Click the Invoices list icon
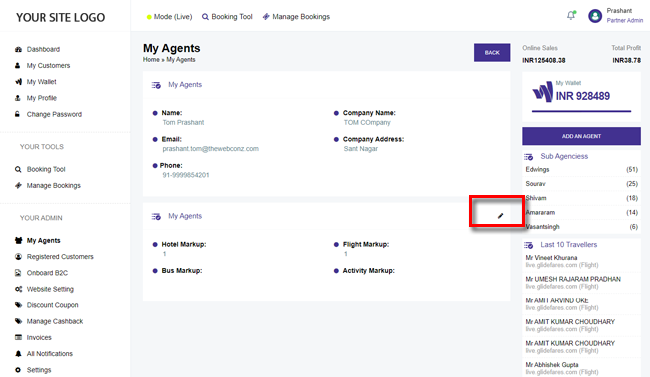Image resolution: width=650 pixels, height=377 pixels. click(18, 337)
